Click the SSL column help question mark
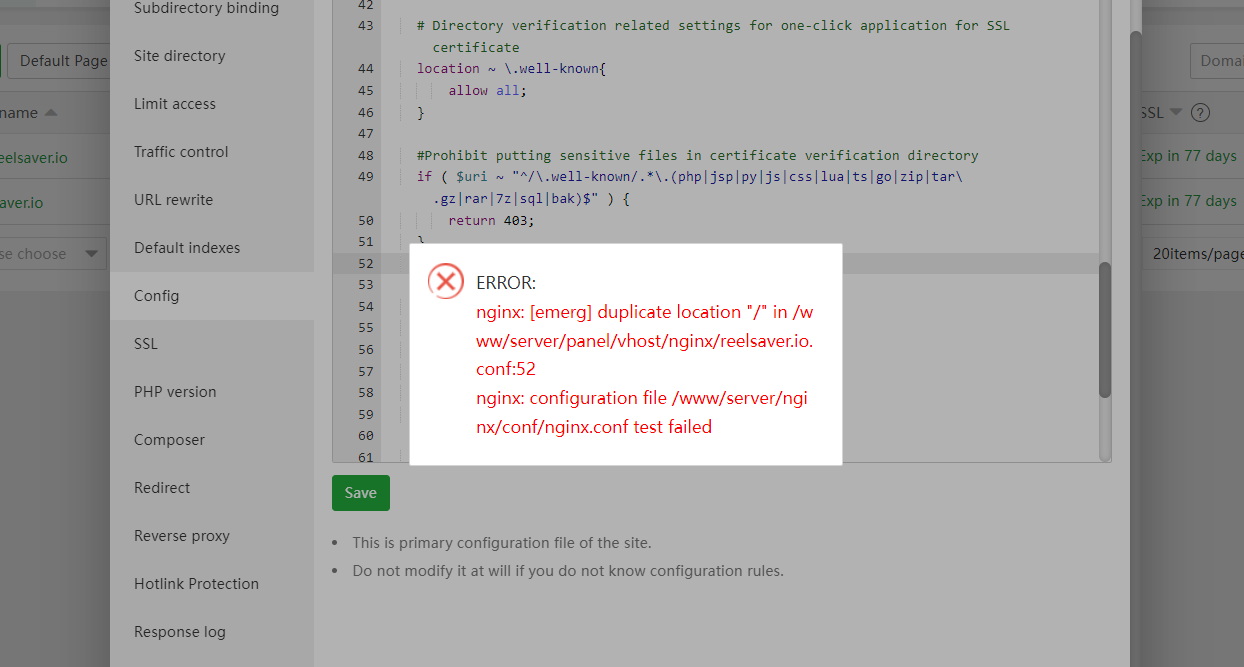The width and height of the screenshot is (1244, 667). (1200, 113)
